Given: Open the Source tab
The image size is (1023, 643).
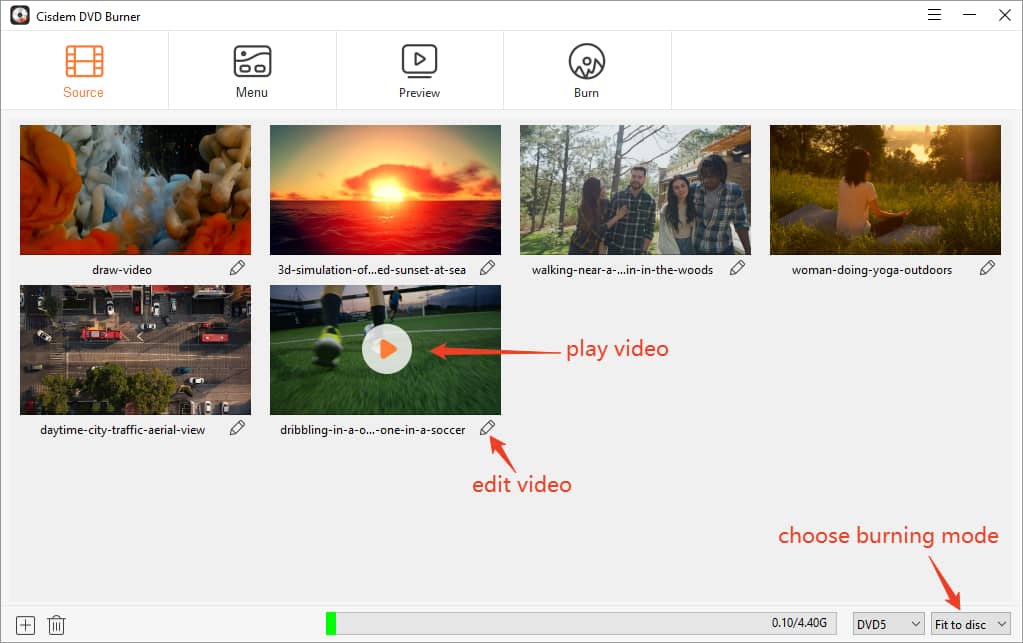Looking at the screenshot, I should 84,71.
